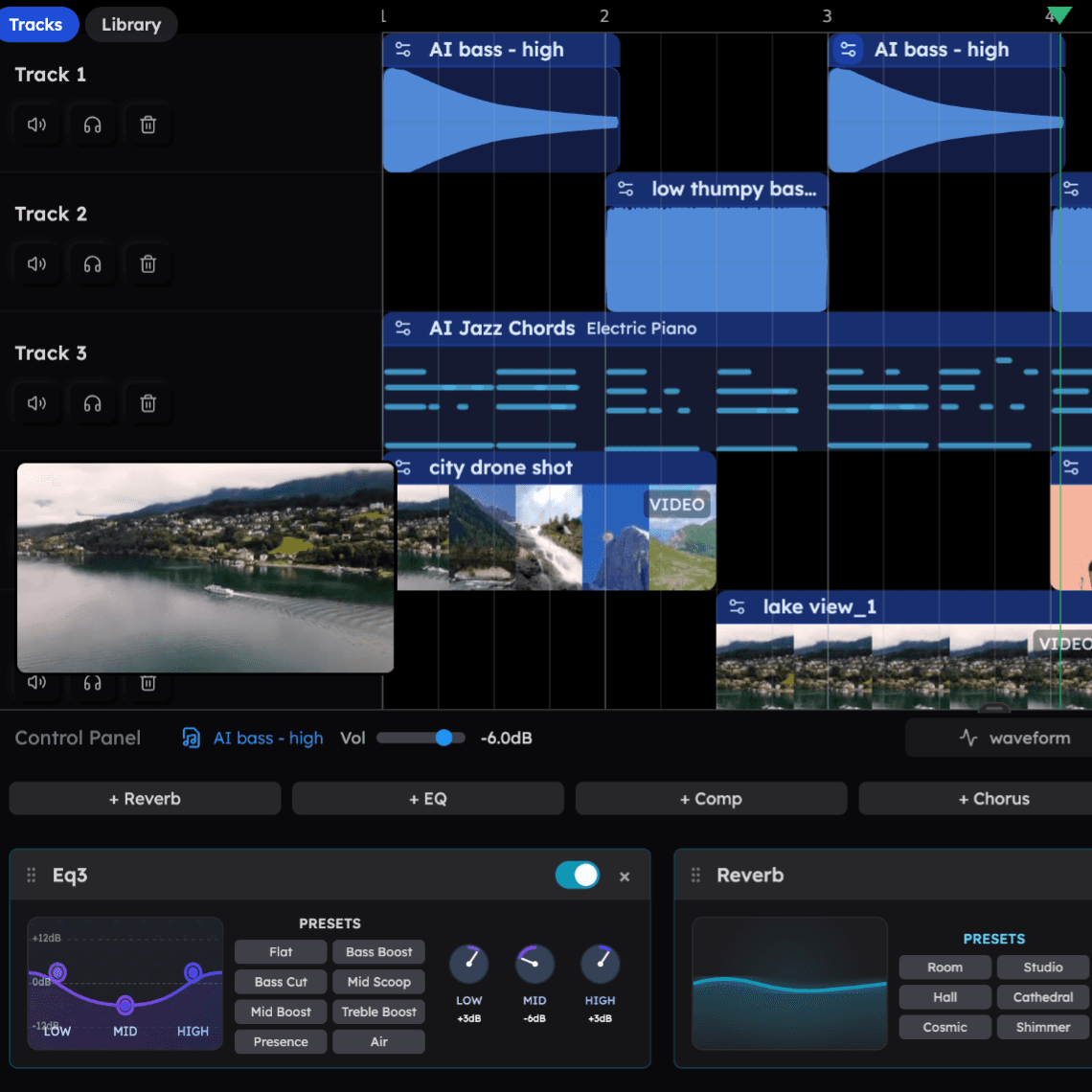Viewport: 1092px width, 1092px height.
Task: Add a Reverb effect
Action: [145, 799]
